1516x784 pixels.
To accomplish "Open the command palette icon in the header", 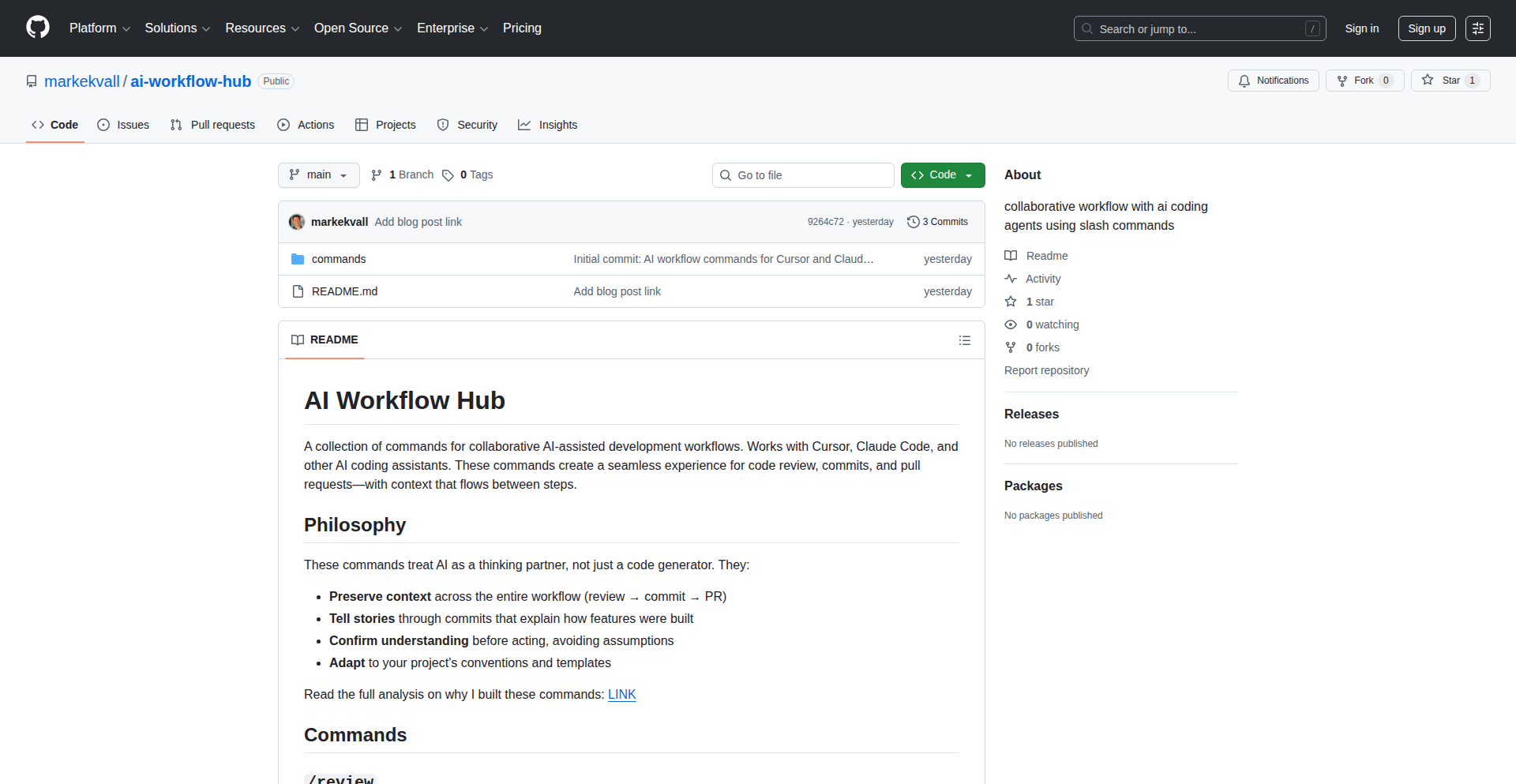I will [1477, 28].
